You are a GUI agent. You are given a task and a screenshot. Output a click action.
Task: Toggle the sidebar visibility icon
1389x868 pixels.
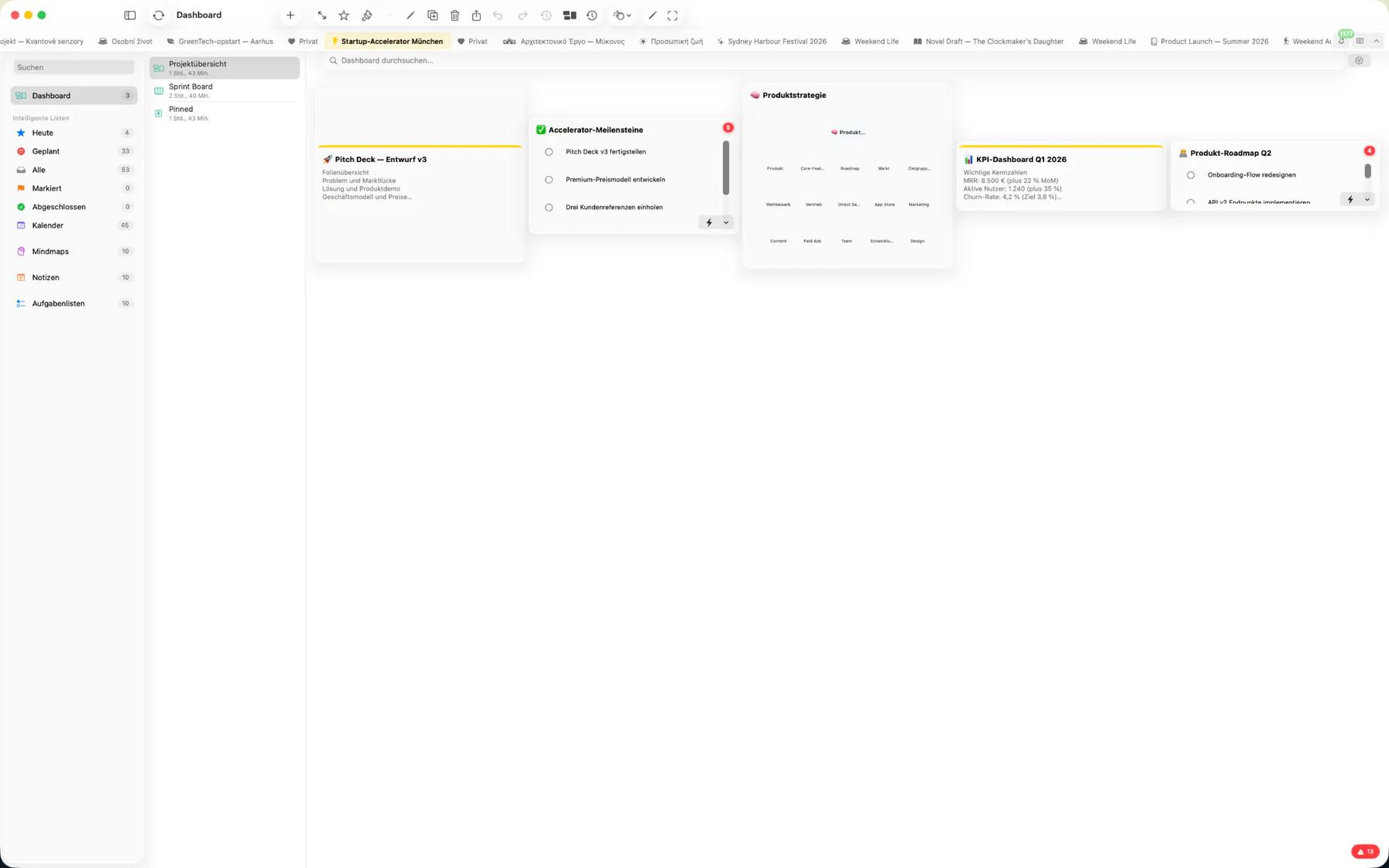pos(130,15)
